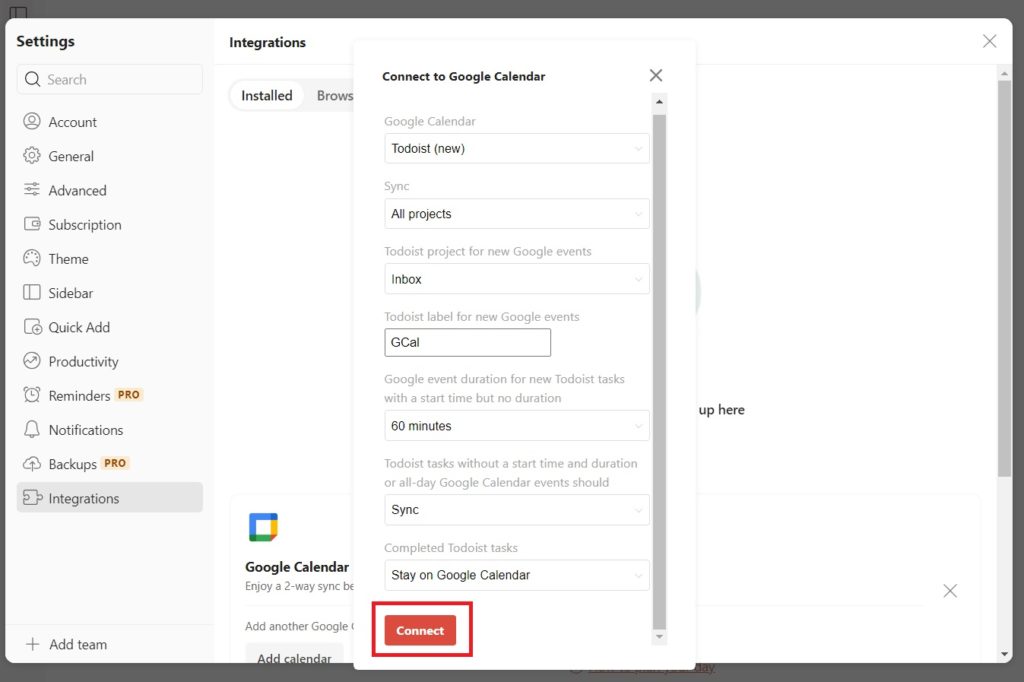This screenshot has width=1024, height=682.
Task: Open the Google Calendar dropdown showing Todoist (new)
Action: click(x=517, y=149)
